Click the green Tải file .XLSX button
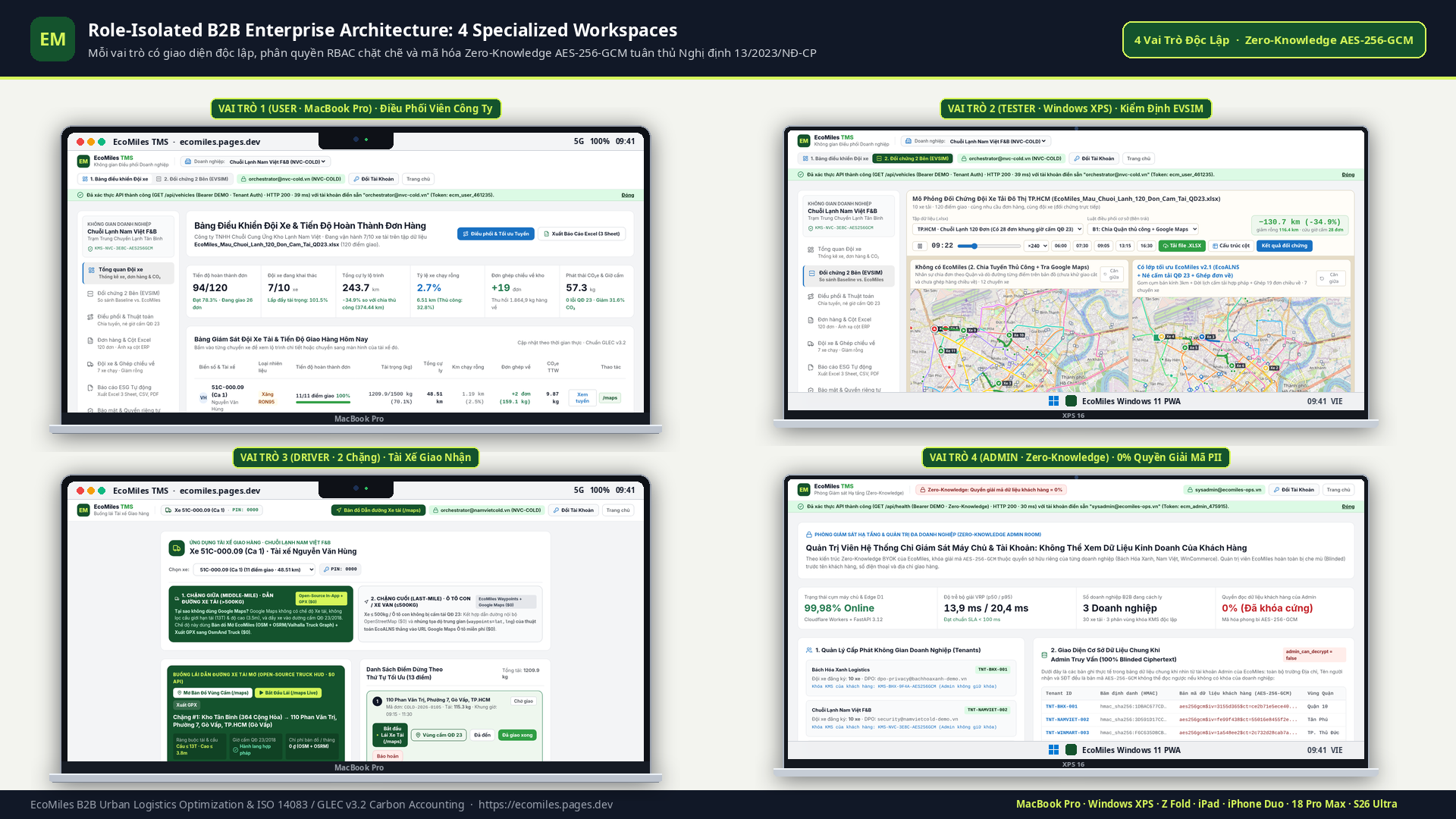This screenshot has width=1456, height=819. 1182,246
